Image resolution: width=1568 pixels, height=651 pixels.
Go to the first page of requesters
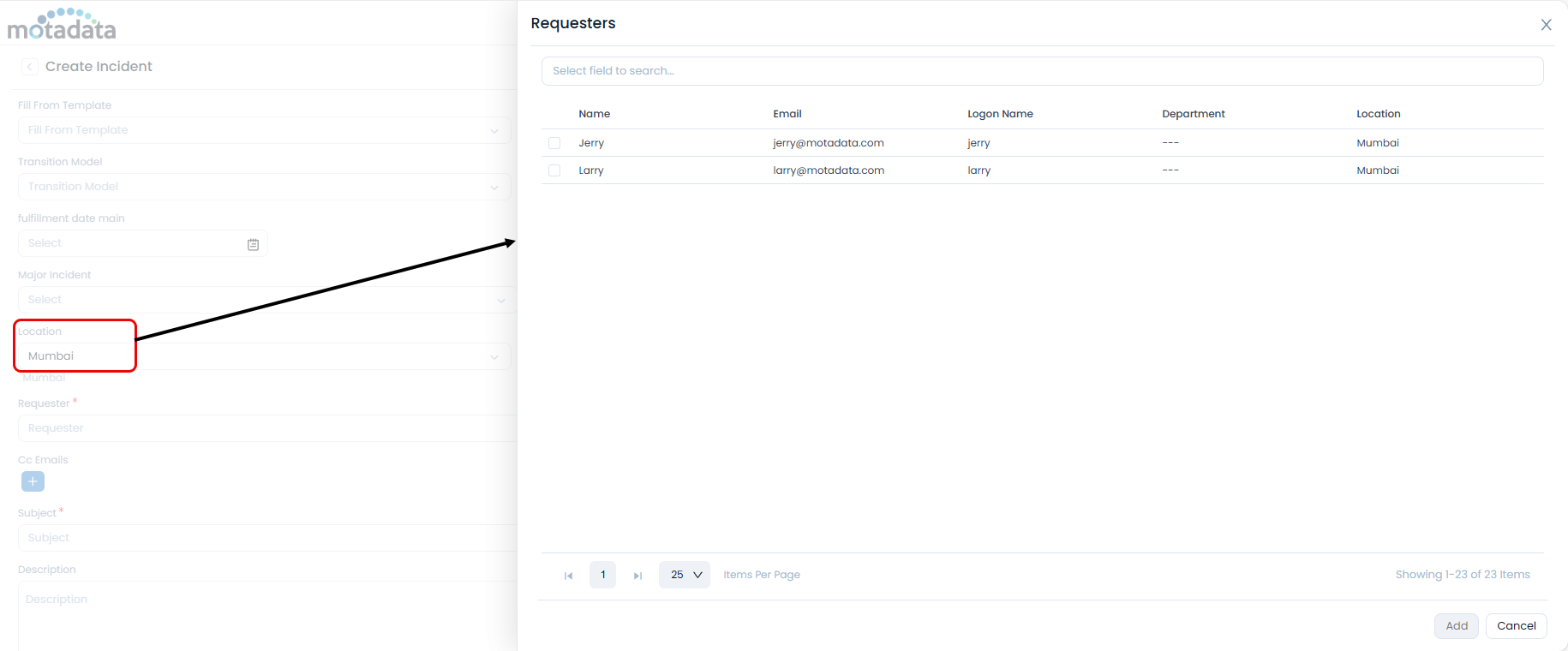click(x=568, y=576)
